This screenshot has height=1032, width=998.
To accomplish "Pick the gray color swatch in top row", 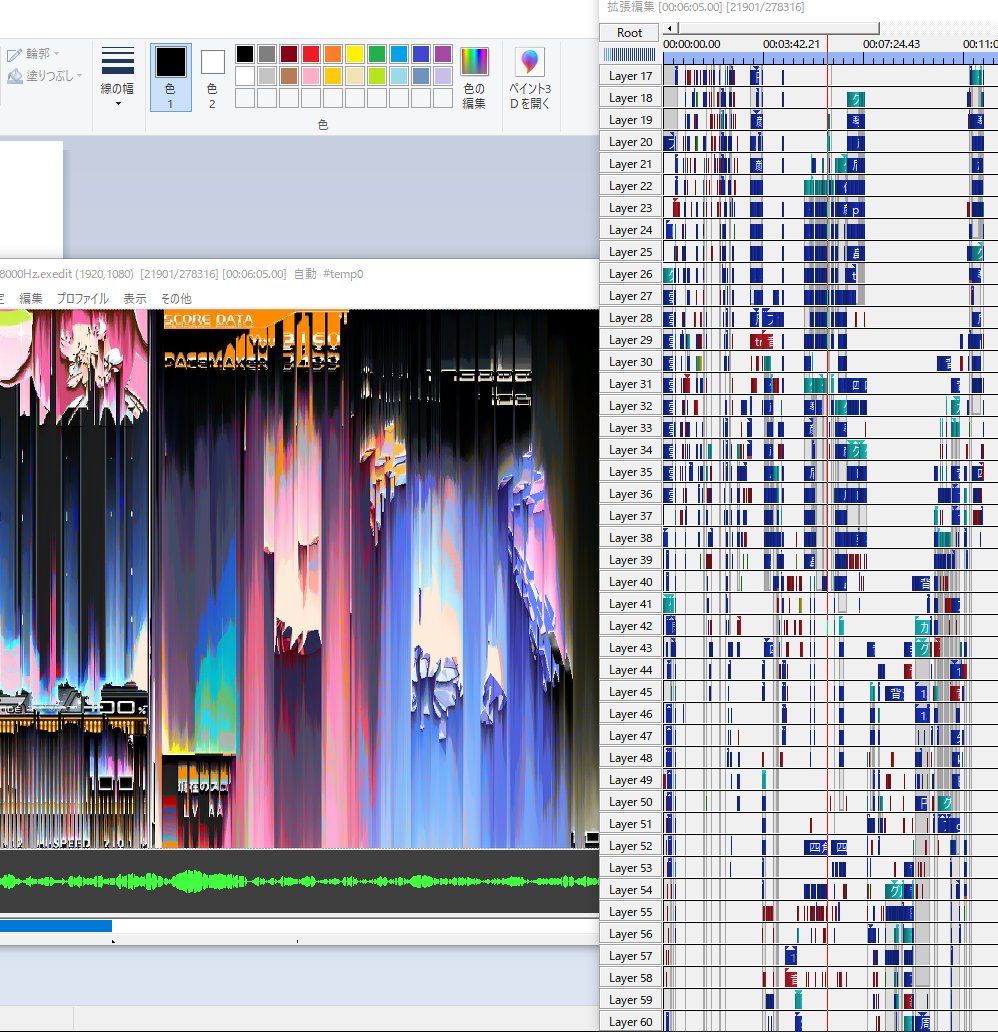I will (x=267, y=53).
